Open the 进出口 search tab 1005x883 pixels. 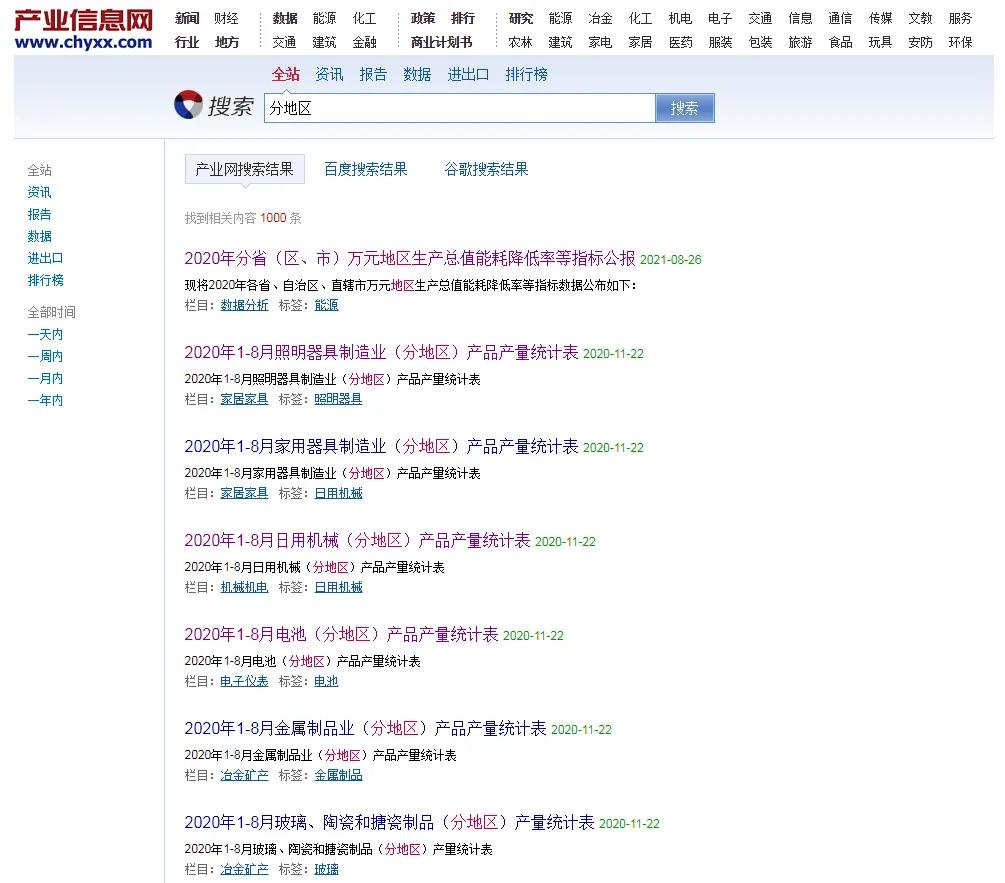[468, 74]
